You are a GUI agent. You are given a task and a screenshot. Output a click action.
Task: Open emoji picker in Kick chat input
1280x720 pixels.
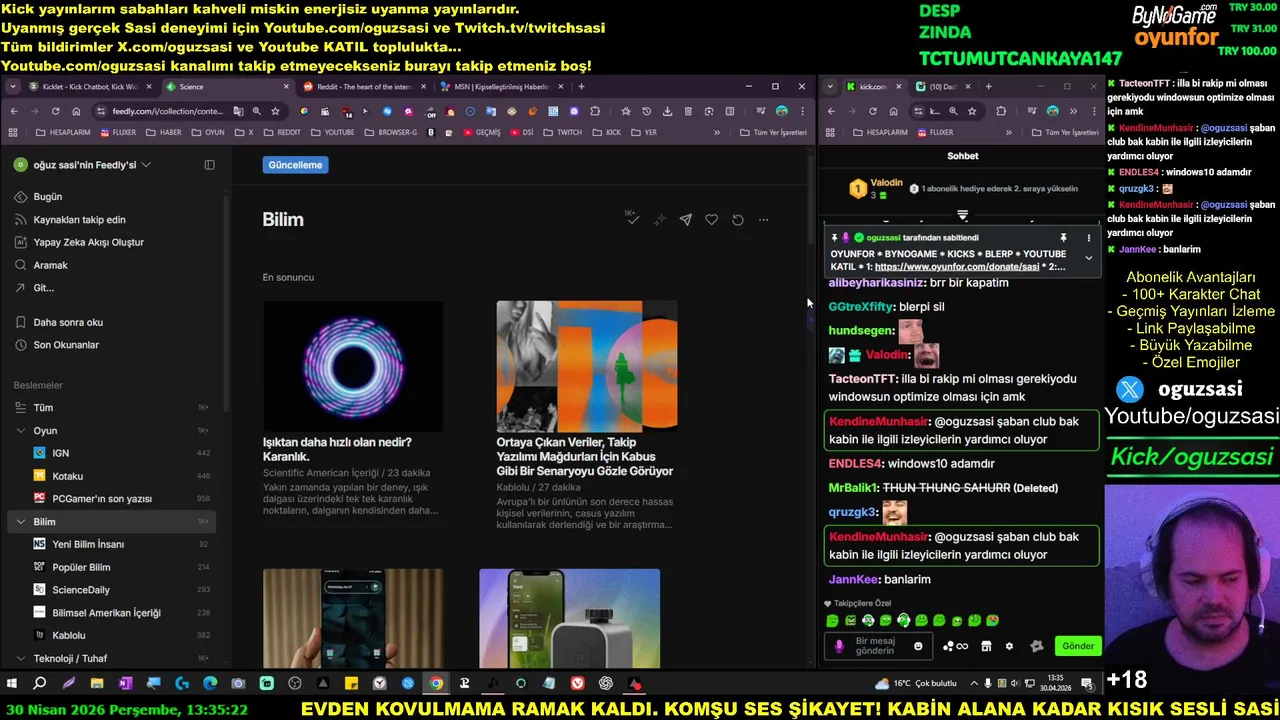(x=918, y=646)
